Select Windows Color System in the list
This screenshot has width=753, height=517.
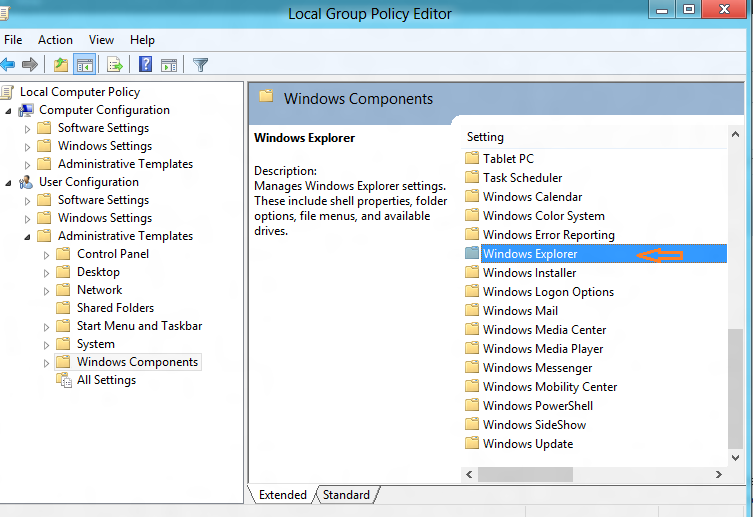[544, 216]
